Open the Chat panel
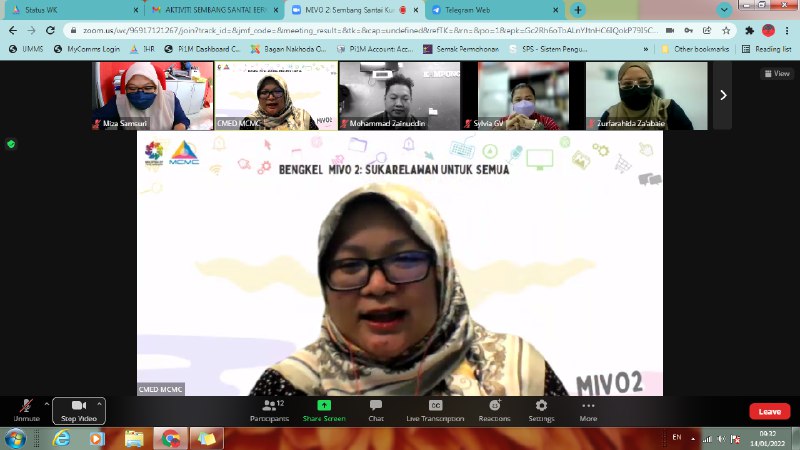The height and width of the screenshot is (450, 800). coord(376,411)
